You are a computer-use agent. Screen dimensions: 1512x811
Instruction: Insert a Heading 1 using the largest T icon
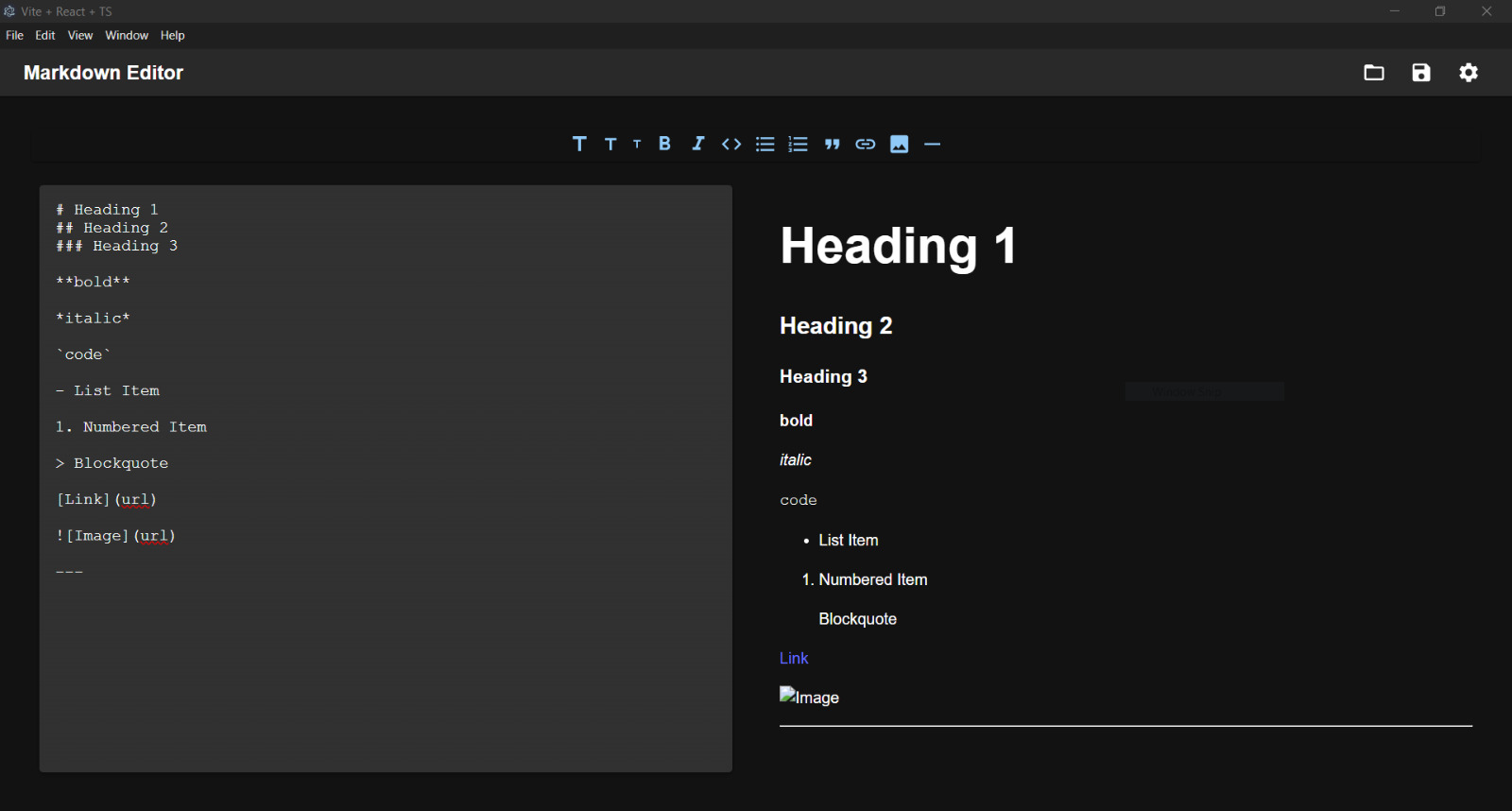click(579, 144)
